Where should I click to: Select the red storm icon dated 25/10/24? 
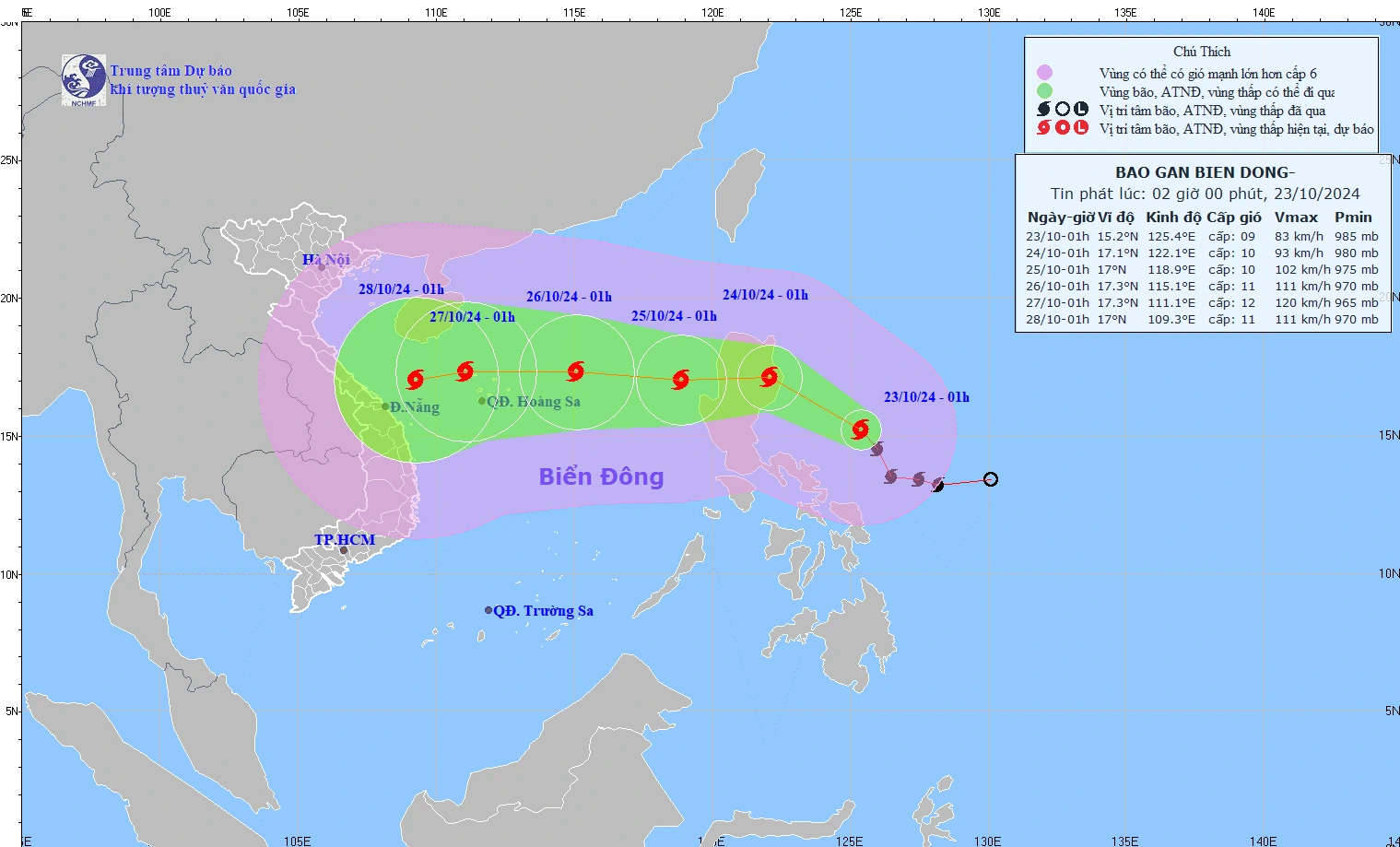point(681,379)
